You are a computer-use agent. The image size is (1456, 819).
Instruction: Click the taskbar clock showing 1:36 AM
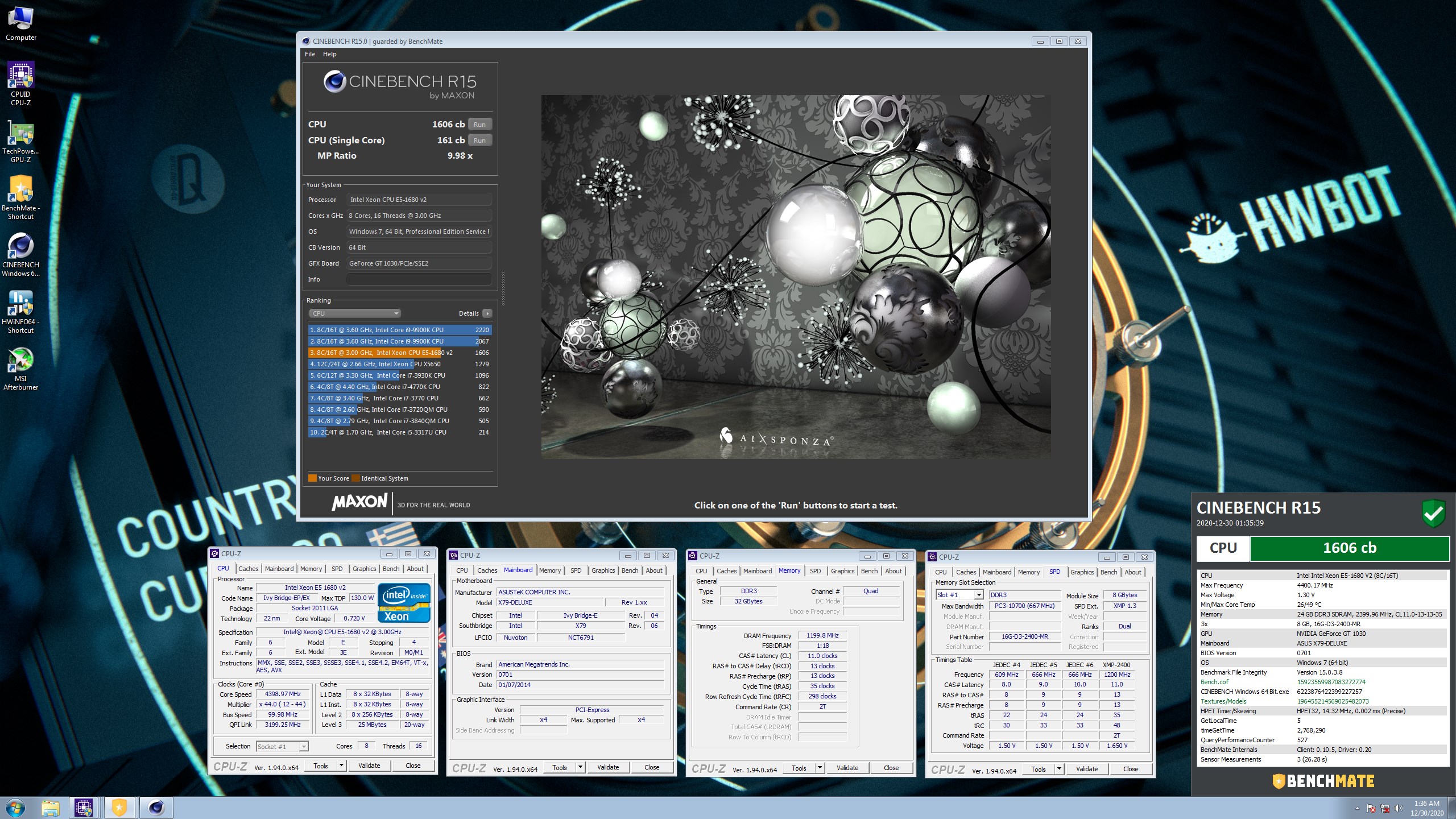click(x=1426, y=808)
